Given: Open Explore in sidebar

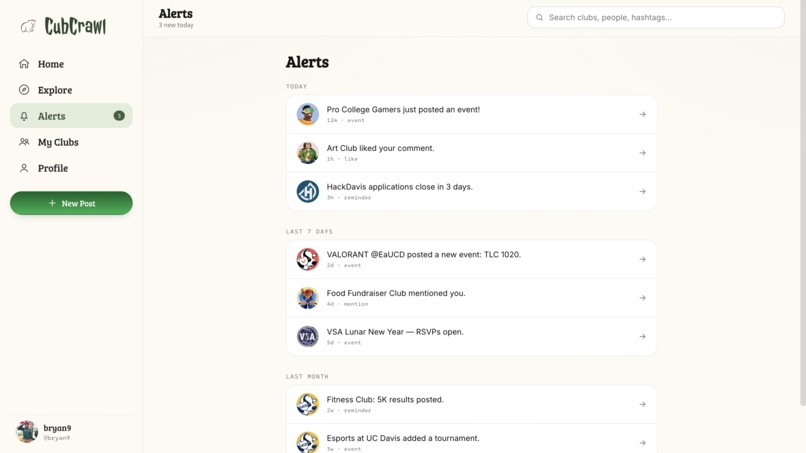Looking at the screenshot, I should pyautogui.click(x=71, y=90).
